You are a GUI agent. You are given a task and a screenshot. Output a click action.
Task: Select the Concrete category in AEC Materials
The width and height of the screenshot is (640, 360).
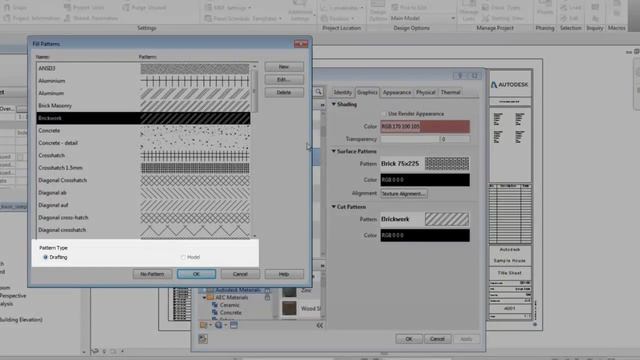point(231,313)
